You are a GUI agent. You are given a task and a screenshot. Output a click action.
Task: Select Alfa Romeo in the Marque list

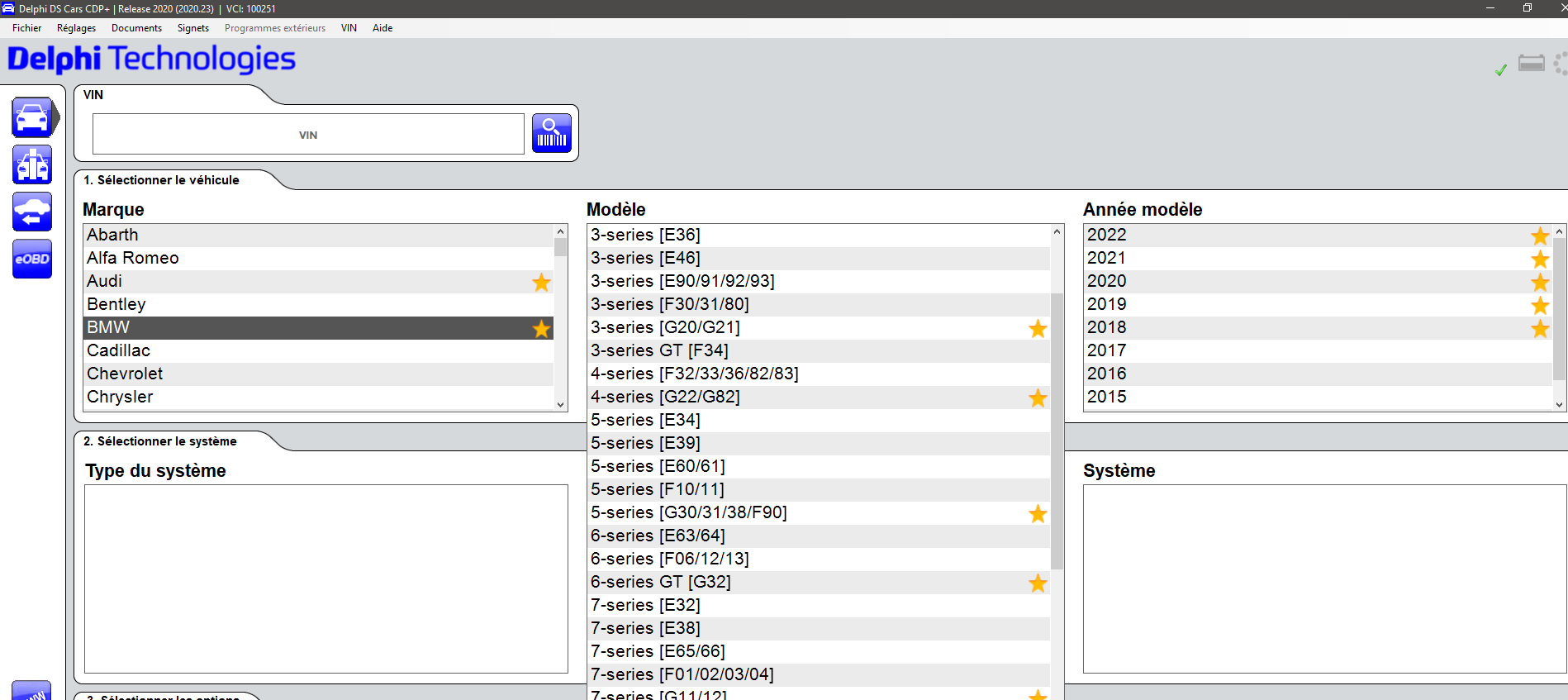(x=318, y=258)
